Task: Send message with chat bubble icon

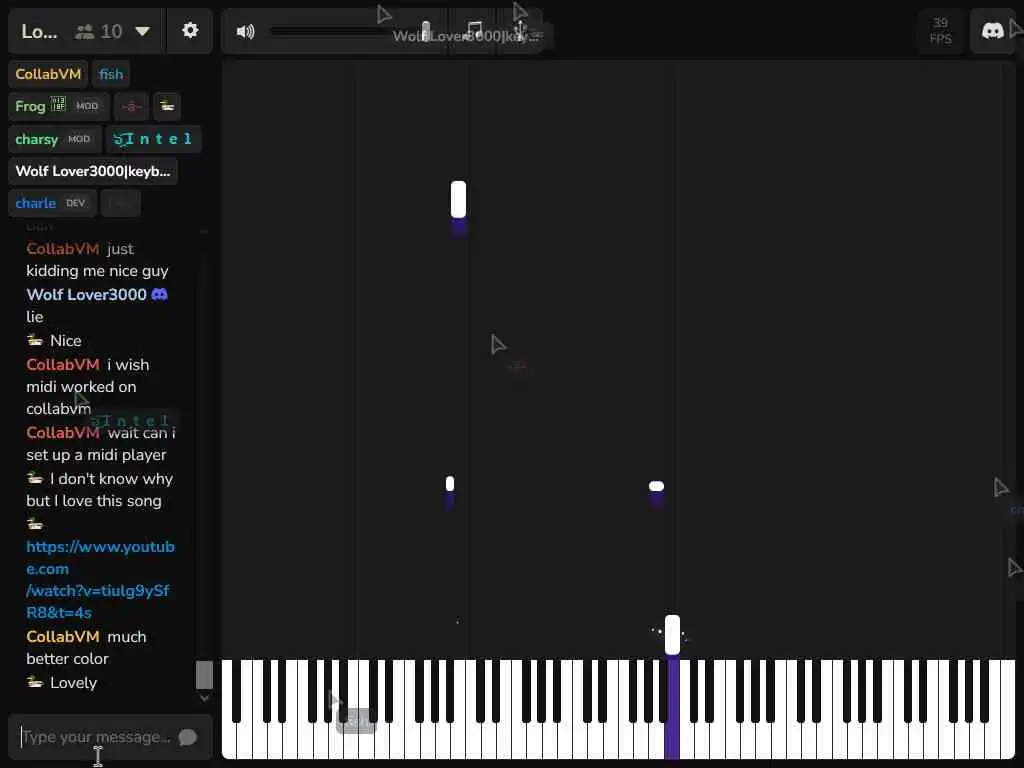Action: [188, 737]
